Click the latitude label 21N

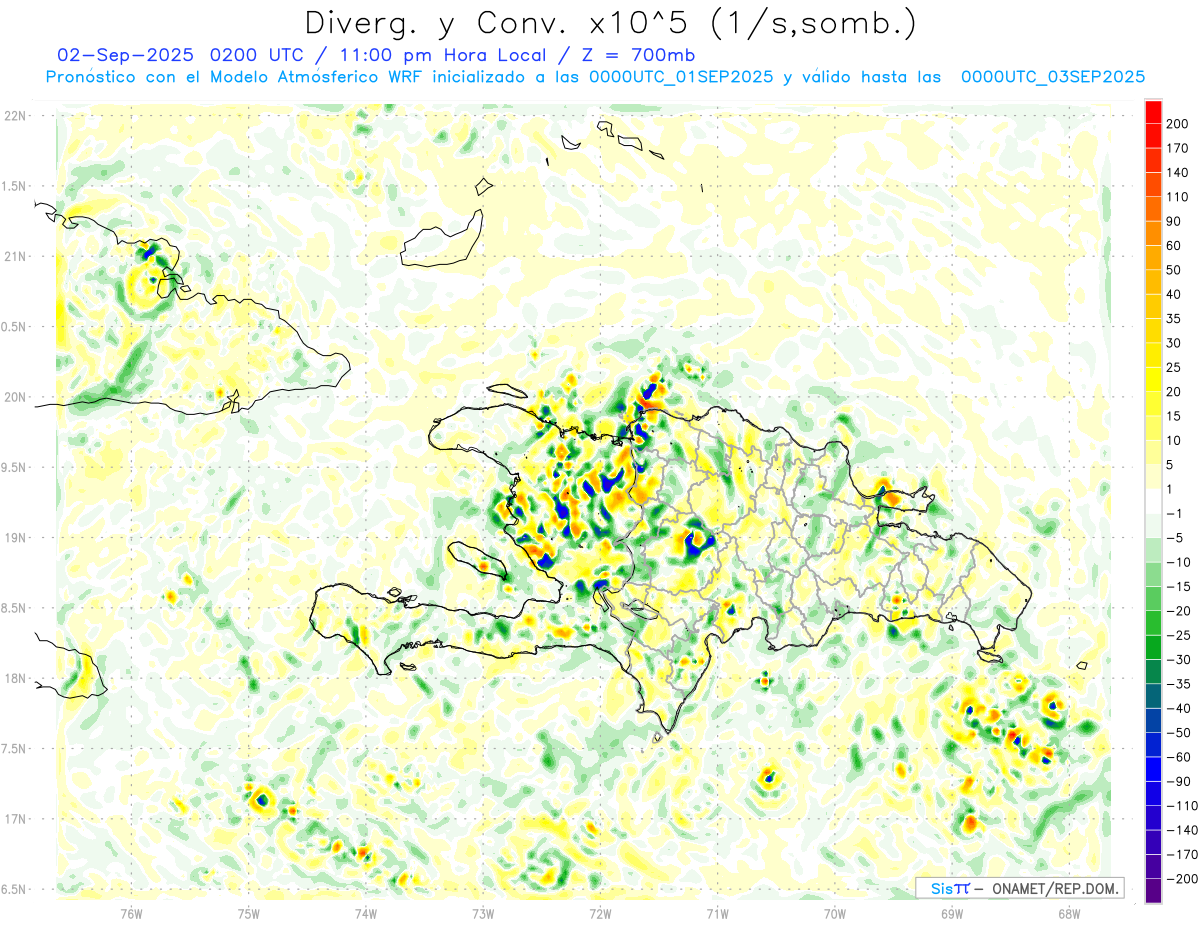pos(15,257)
